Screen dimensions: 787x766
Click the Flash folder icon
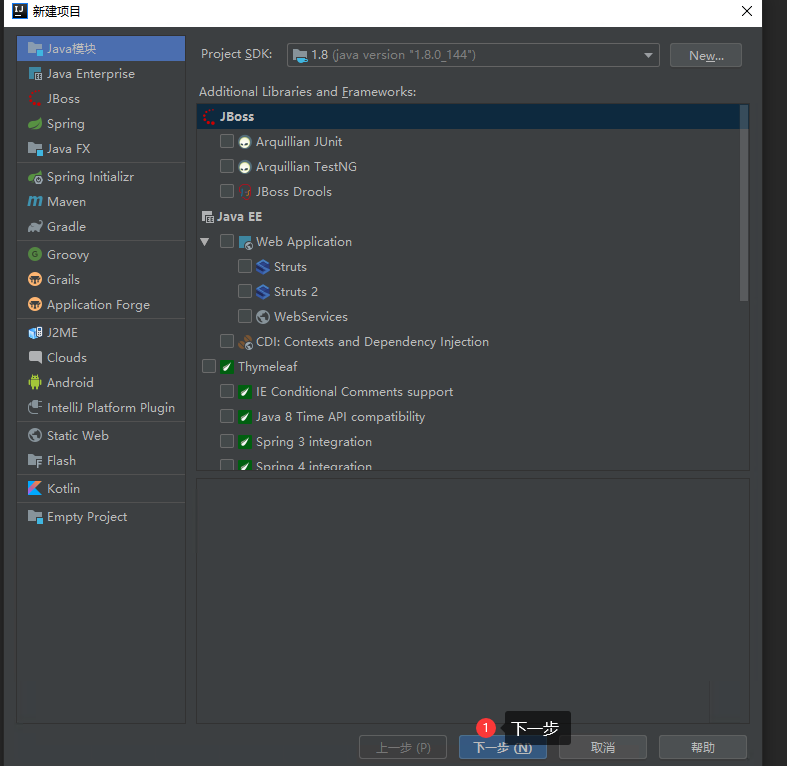pyautogui.click(x=35, y=461)
